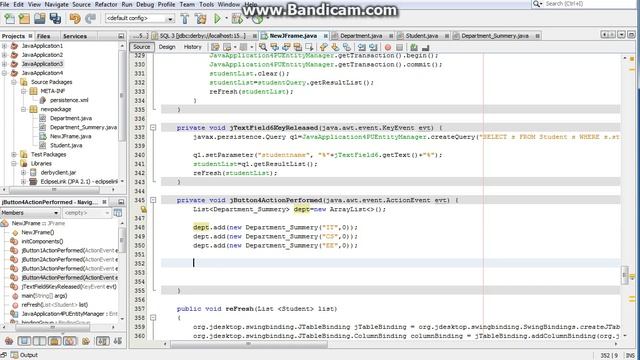
Task: Toggle Show Static Members filter in Navigator
Action: point(39,340)
